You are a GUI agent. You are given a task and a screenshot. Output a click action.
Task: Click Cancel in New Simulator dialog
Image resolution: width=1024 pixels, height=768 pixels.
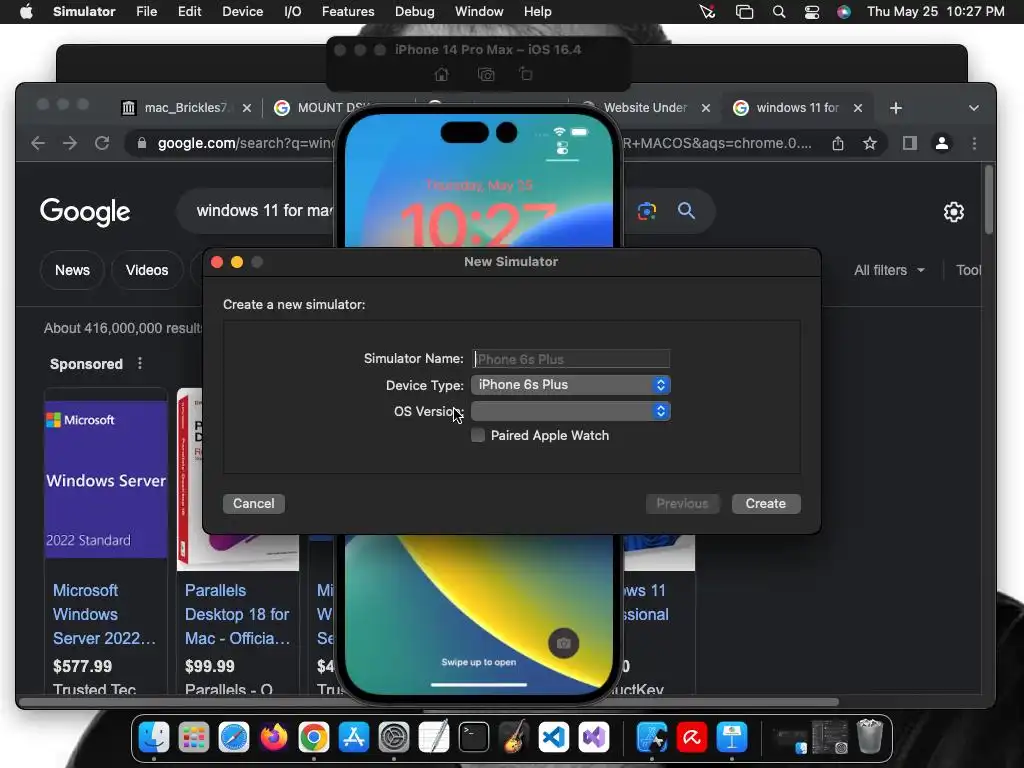[x=253, y=504]
